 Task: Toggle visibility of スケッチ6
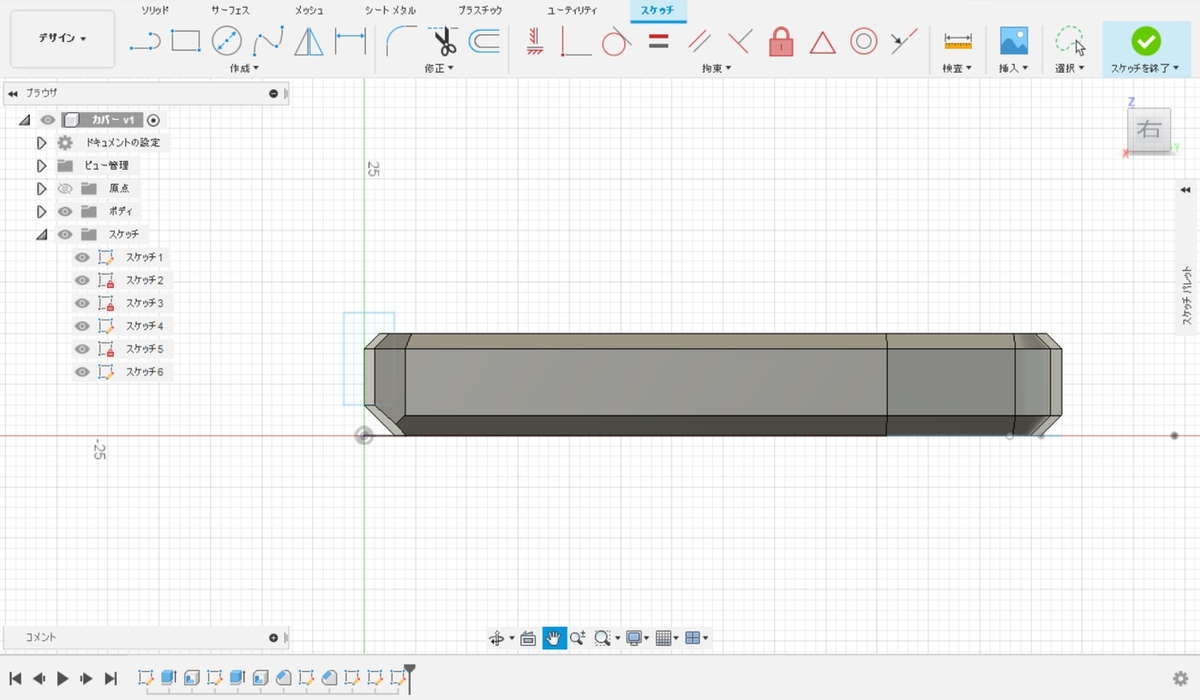pos(83,372)
